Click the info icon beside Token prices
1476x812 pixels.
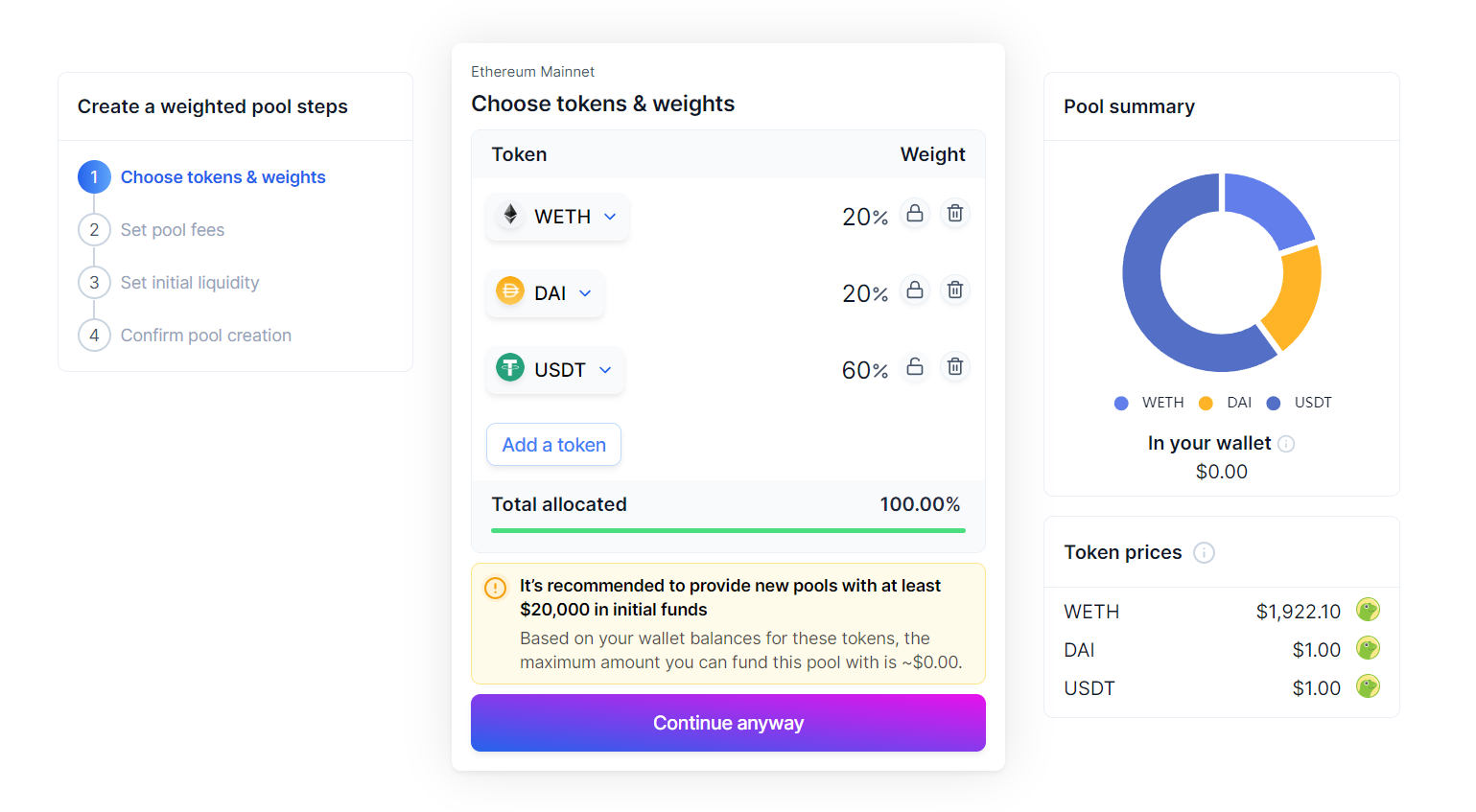(x=1205, y=552)
